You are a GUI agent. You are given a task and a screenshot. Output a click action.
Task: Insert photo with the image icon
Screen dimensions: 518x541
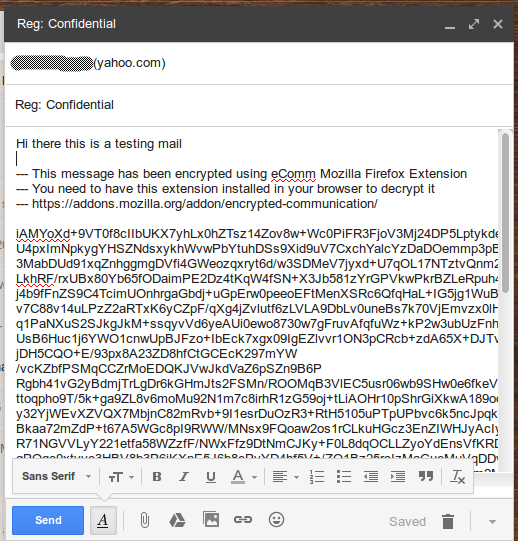click(211, 519)
